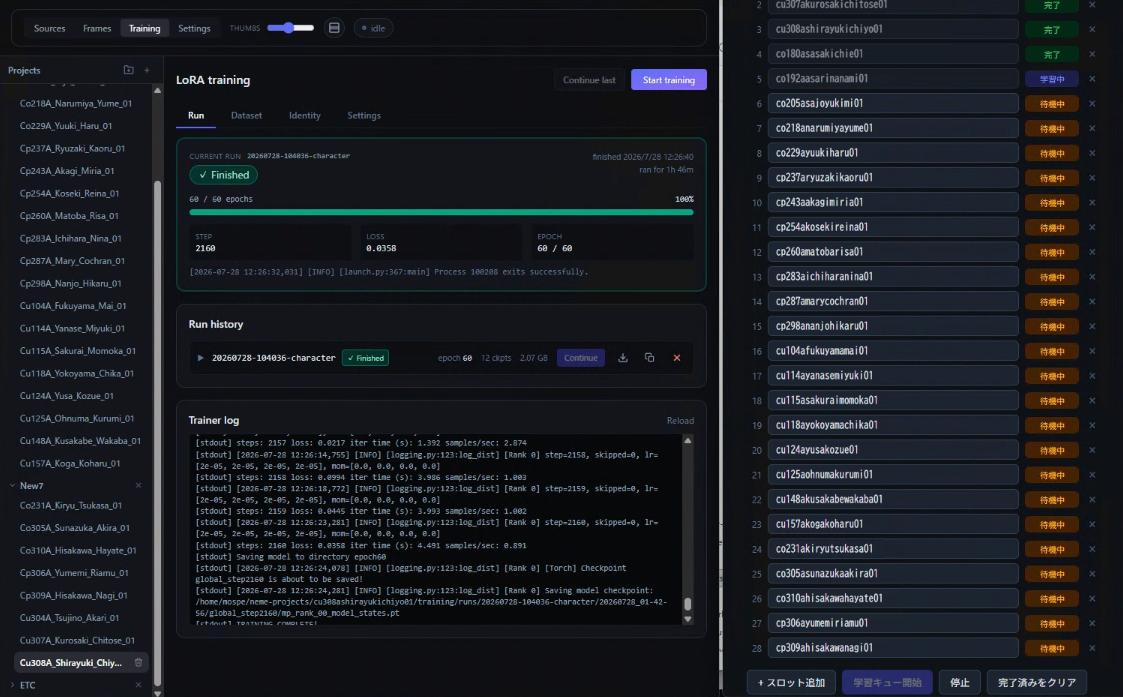Image resolution: width=1123 pixels, height=697 pixels.
Task: Click the Trainer log scrollbar down arrow
Action: tap(688, 619)
